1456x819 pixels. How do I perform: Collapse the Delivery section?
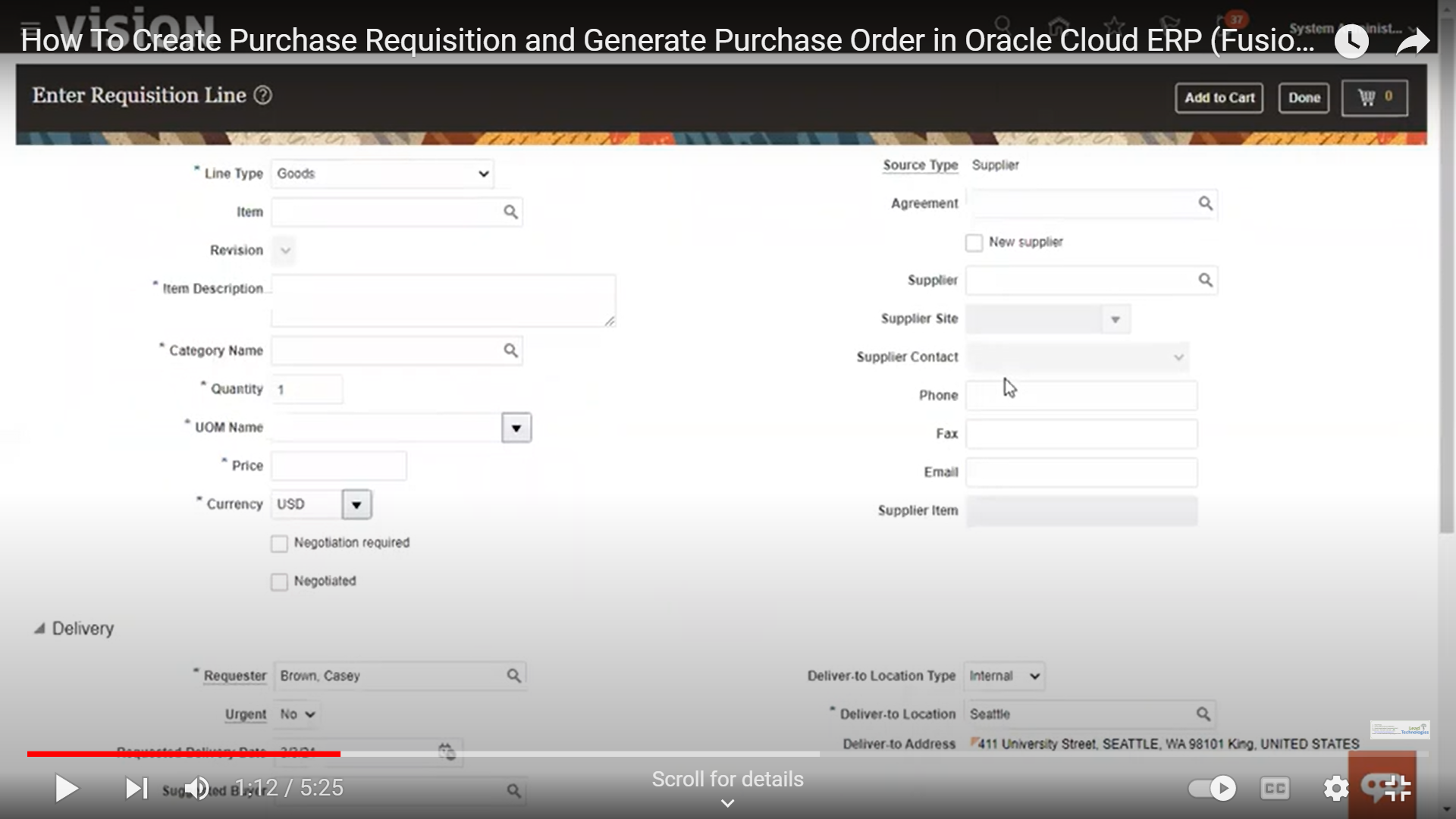(39, 629)
